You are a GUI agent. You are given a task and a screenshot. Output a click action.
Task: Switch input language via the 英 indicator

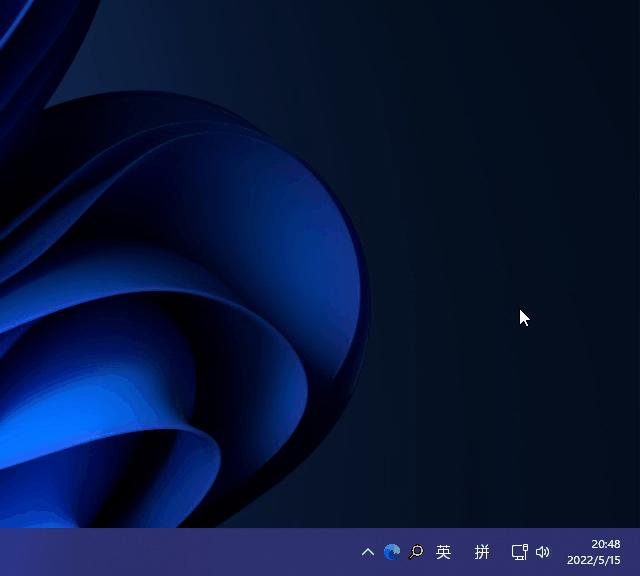click(444, 552)
